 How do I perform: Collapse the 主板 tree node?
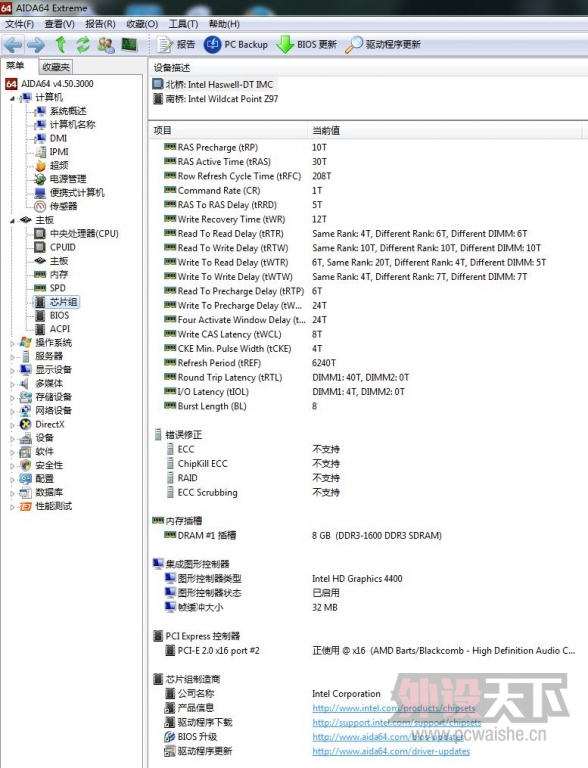click(x=12, y=220)
